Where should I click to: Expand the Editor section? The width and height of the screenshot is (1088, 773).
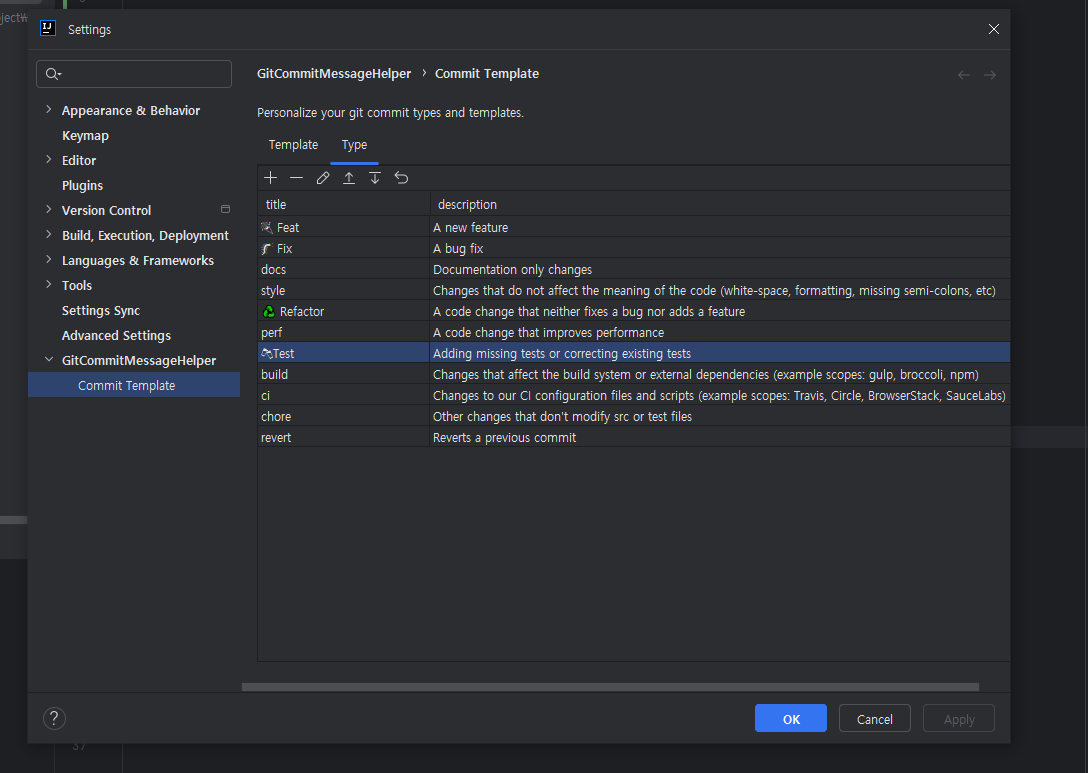[49, 160]
